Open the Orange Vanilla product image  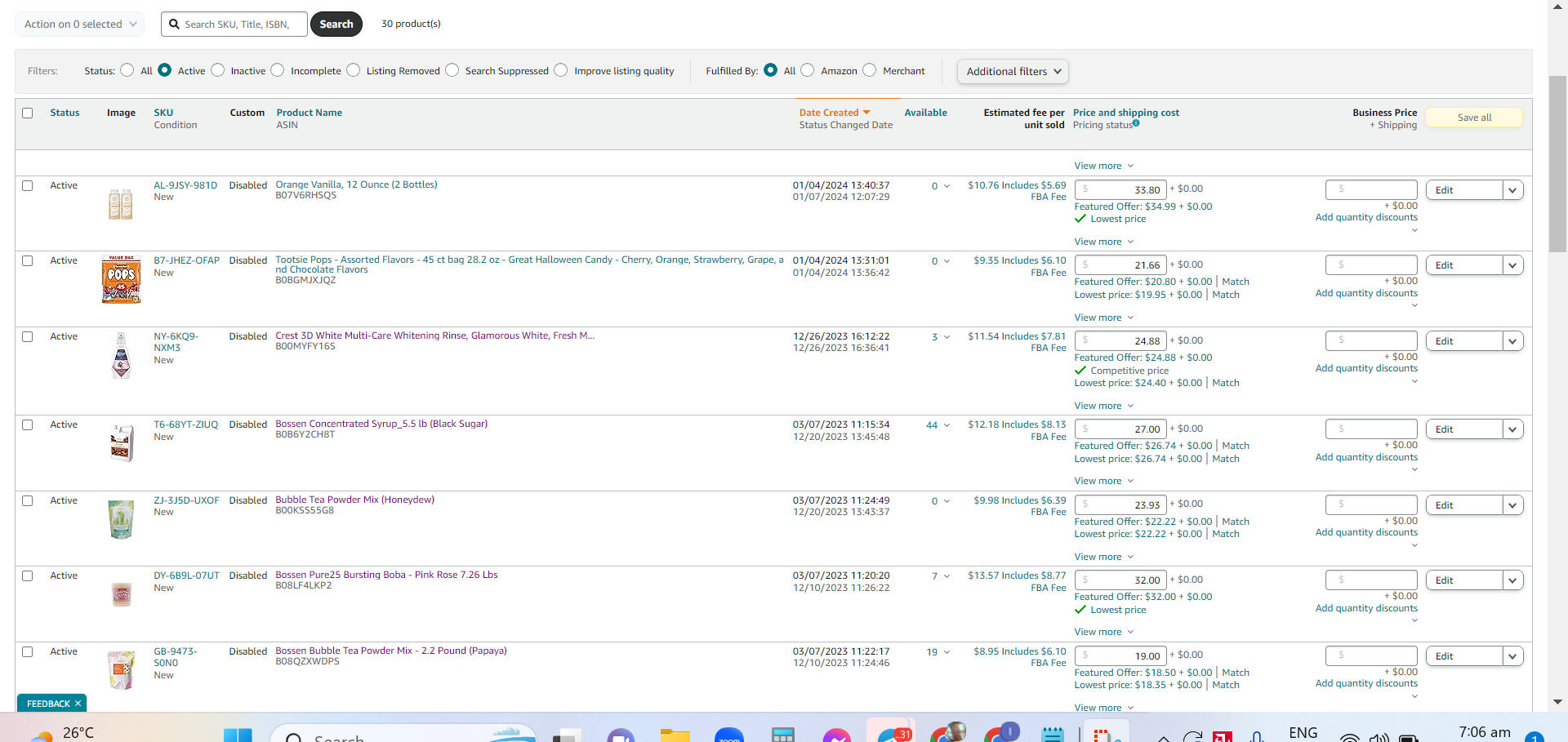(121, 204)
